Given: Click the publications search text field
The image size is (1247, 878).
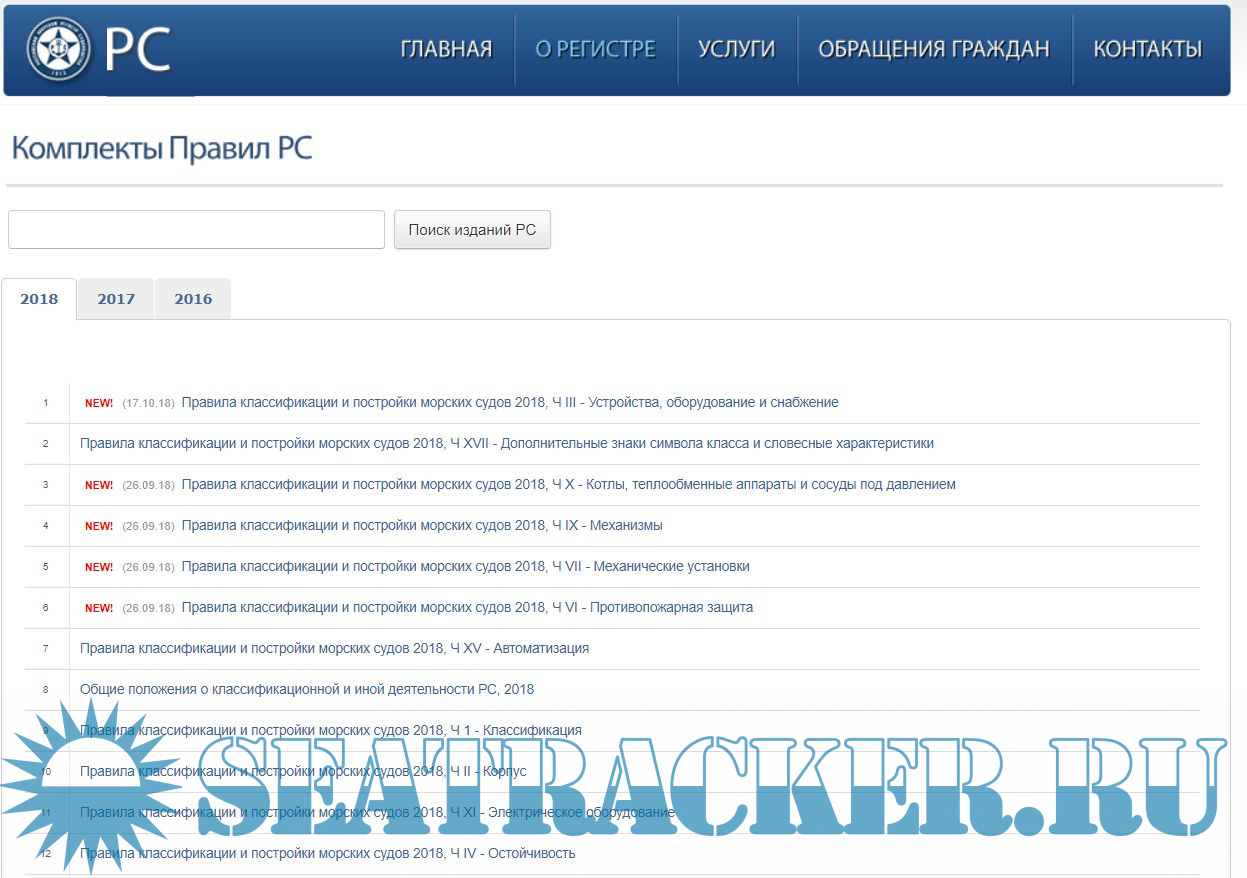Looking at the screenshot, I should point(196,230).
